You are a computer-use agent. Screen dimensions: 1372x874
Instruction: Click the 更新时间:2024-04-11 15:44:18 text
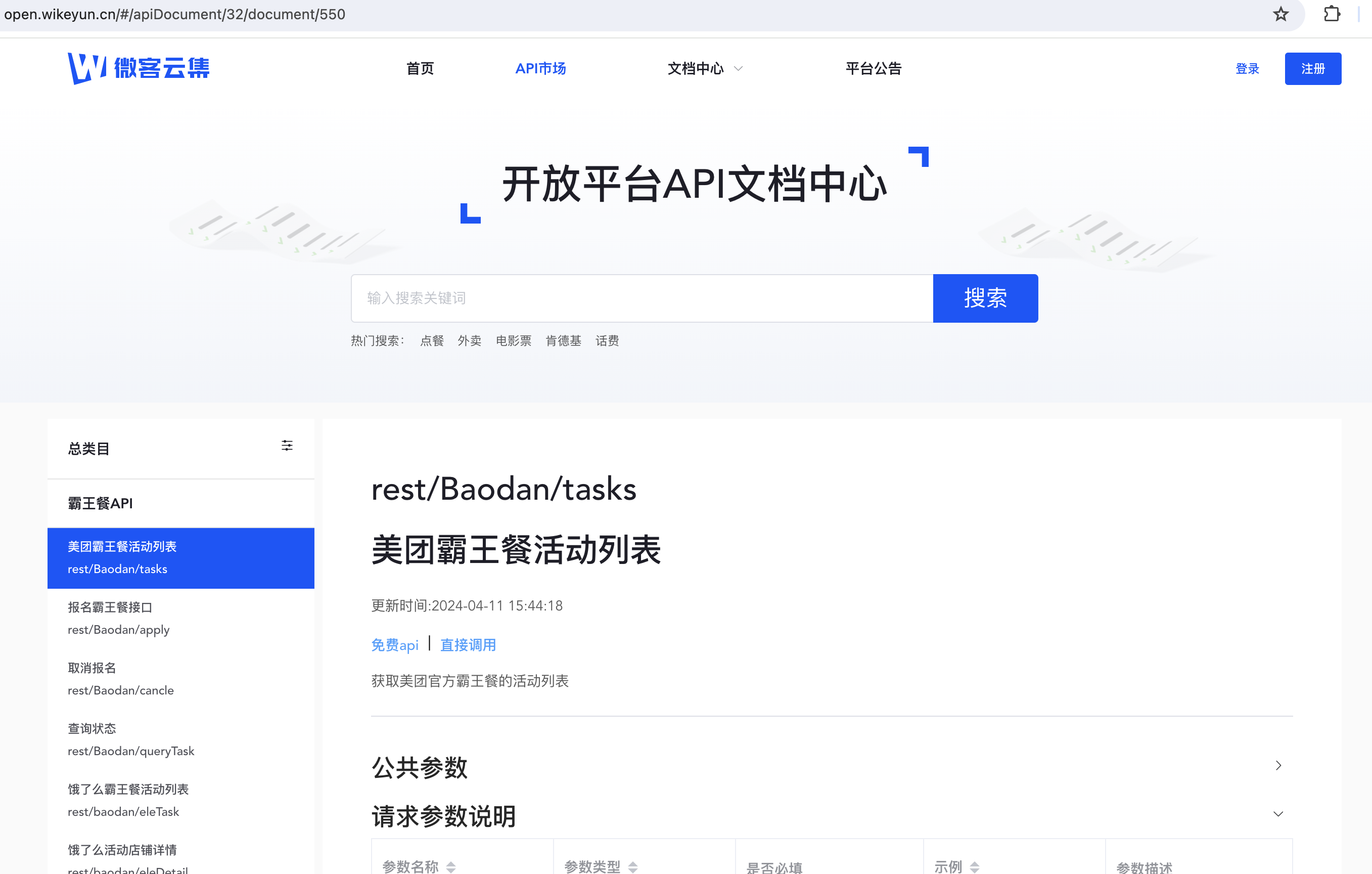[x=467, y=605]
